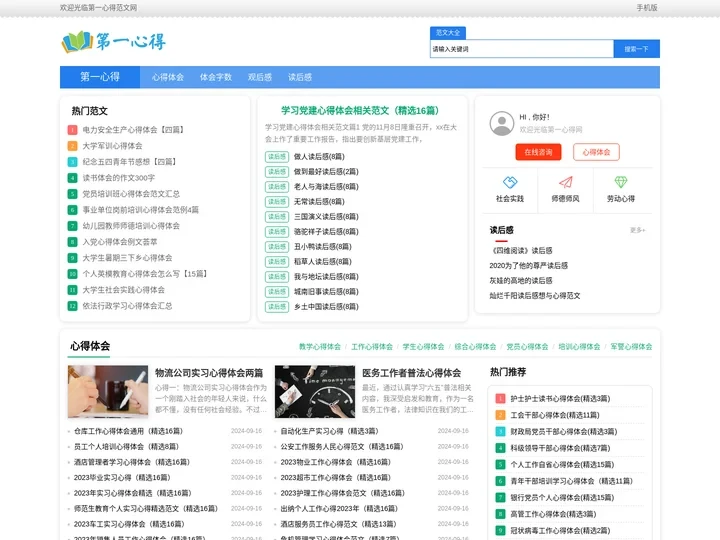Open the 工作心得体会 category link
The height and width of the screenshot is (540, 720).
372,347
